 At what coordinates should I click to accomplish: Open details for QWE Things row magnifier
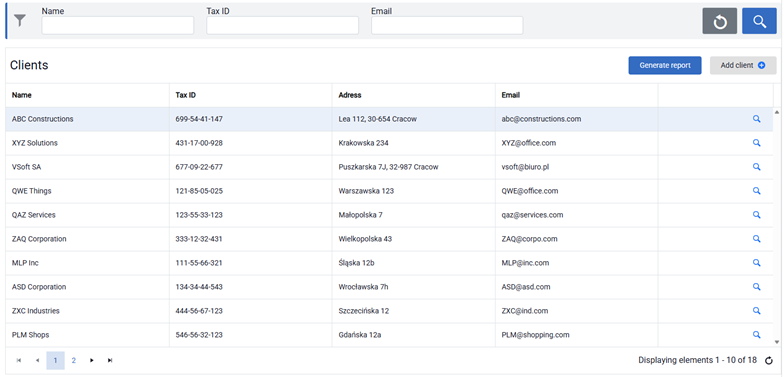756,191
